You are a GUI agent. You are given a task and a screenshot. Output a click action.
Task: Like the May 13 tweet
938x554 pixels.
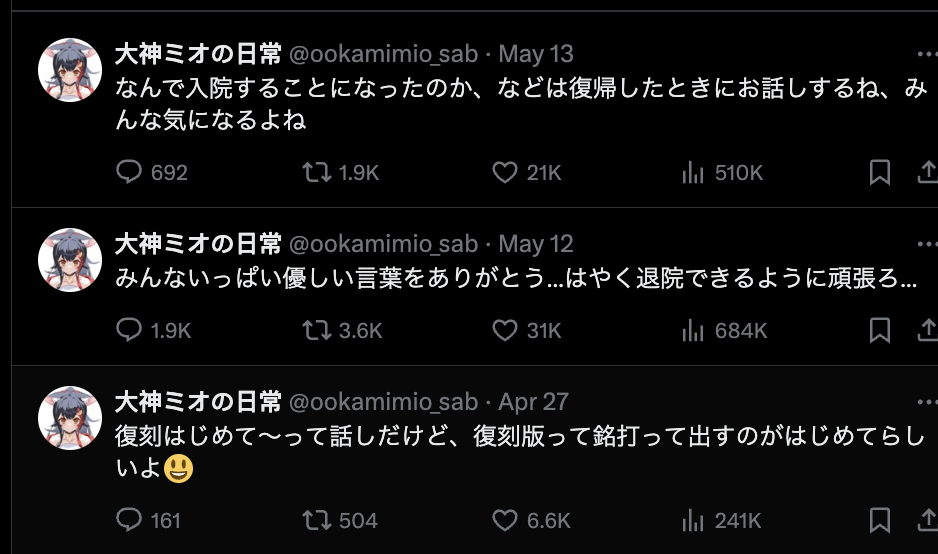505,173
